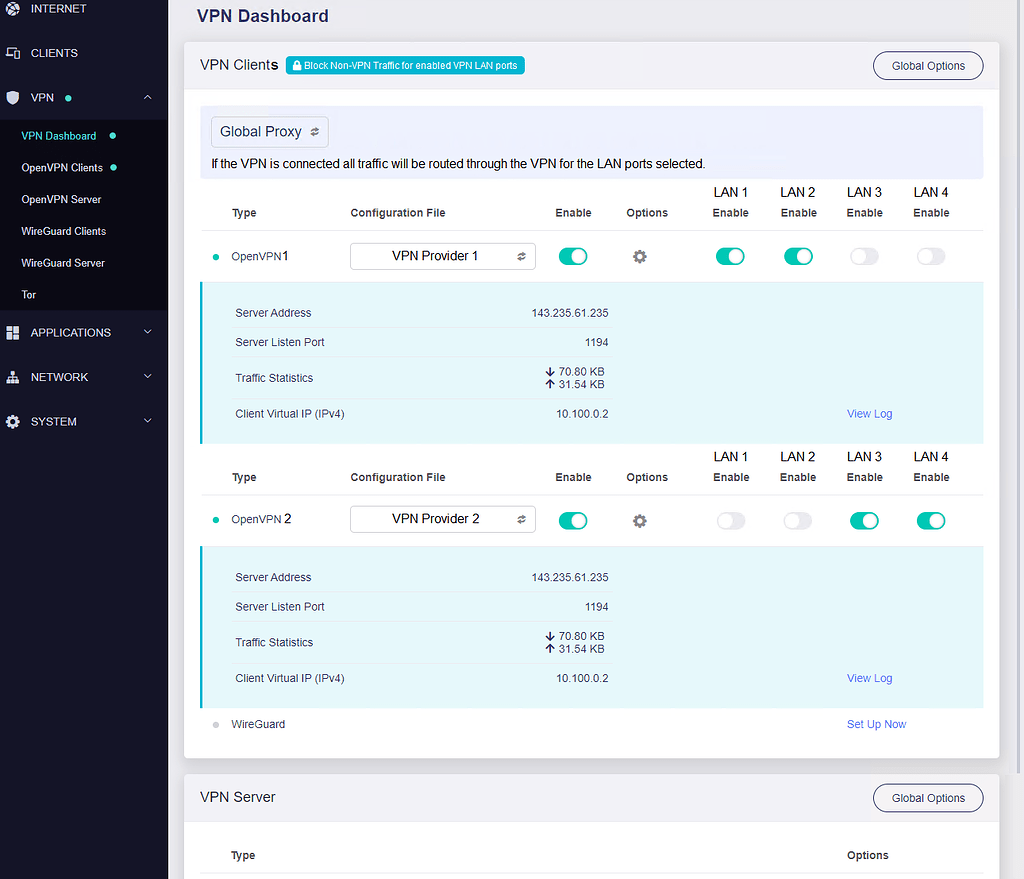The image size is (1024, 879).
Task: Open Options gear for OpenVPN 2 client
Action: point(640,520)
